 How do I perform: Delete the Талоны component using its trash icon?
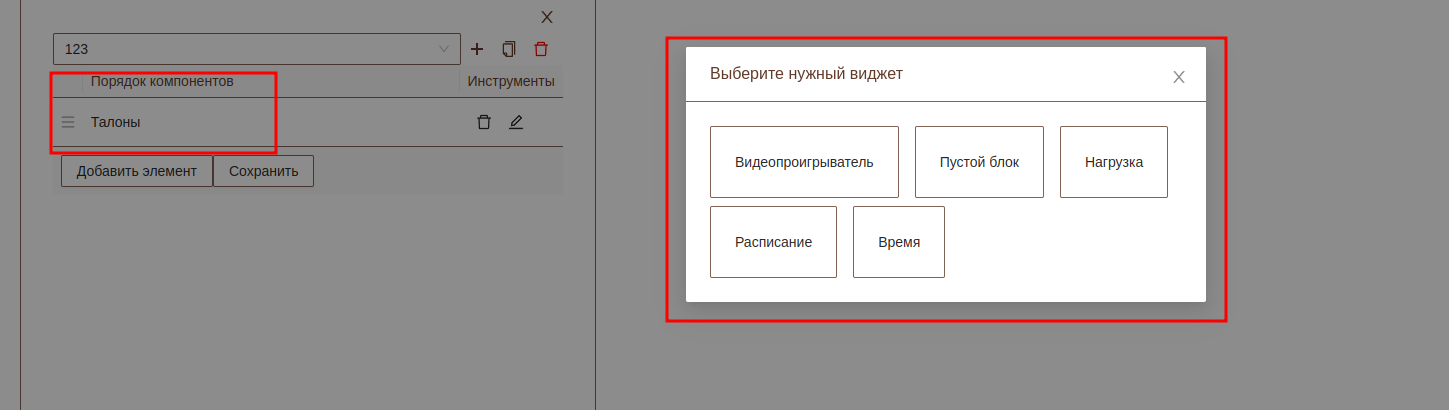(x=484, y=122)
